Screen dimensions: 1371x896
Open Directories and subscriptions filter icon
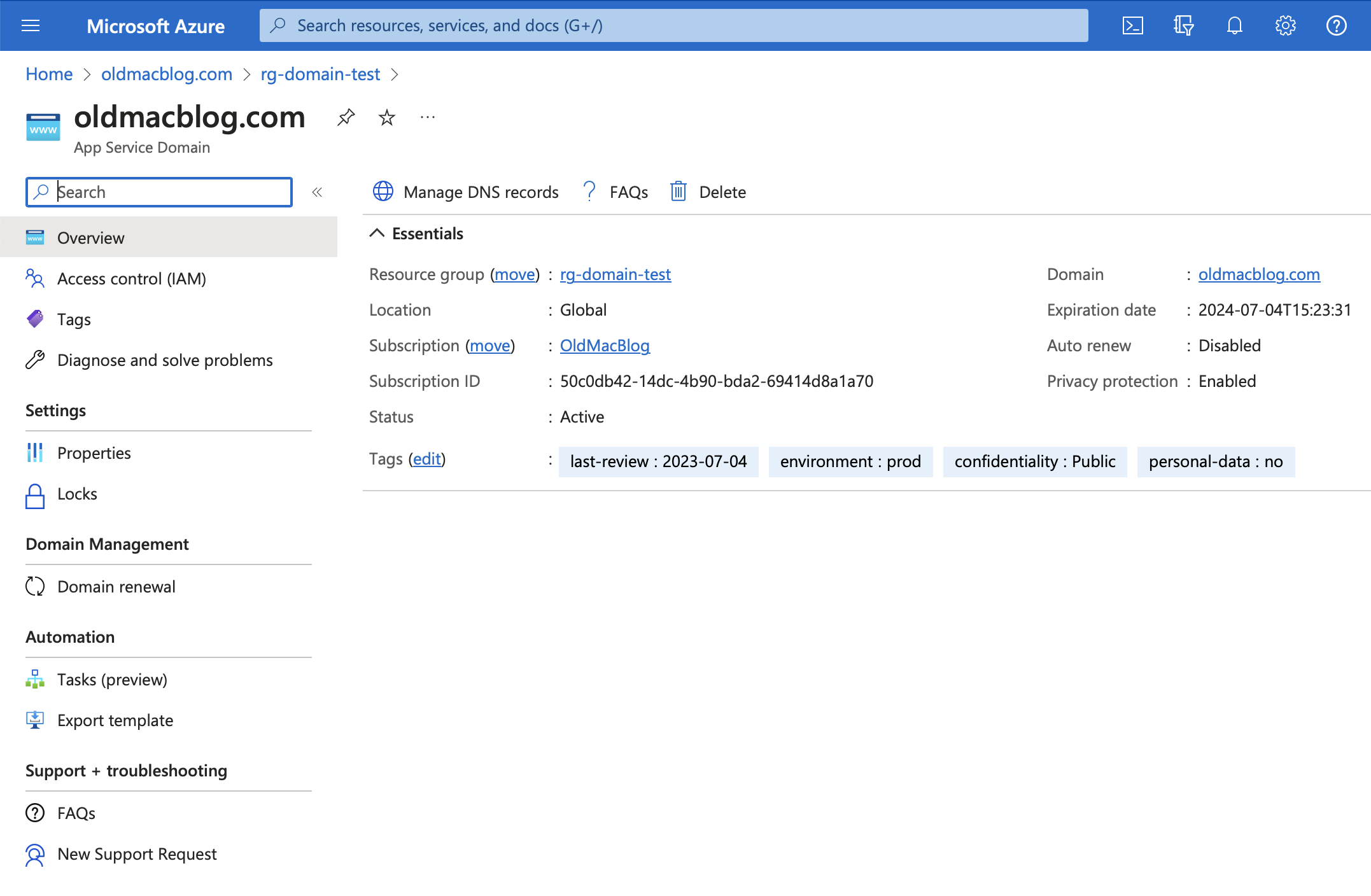coord(1183,25)
